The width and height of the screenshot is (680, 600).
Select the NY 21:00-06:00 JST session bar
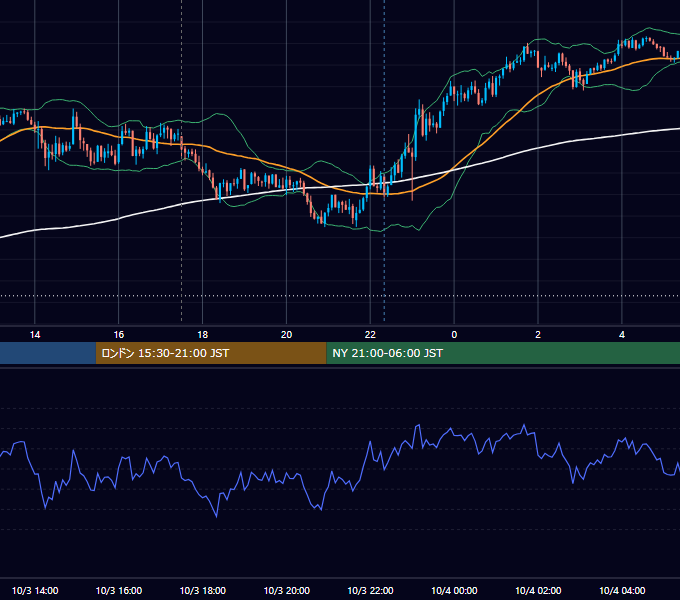click(503, 353)
